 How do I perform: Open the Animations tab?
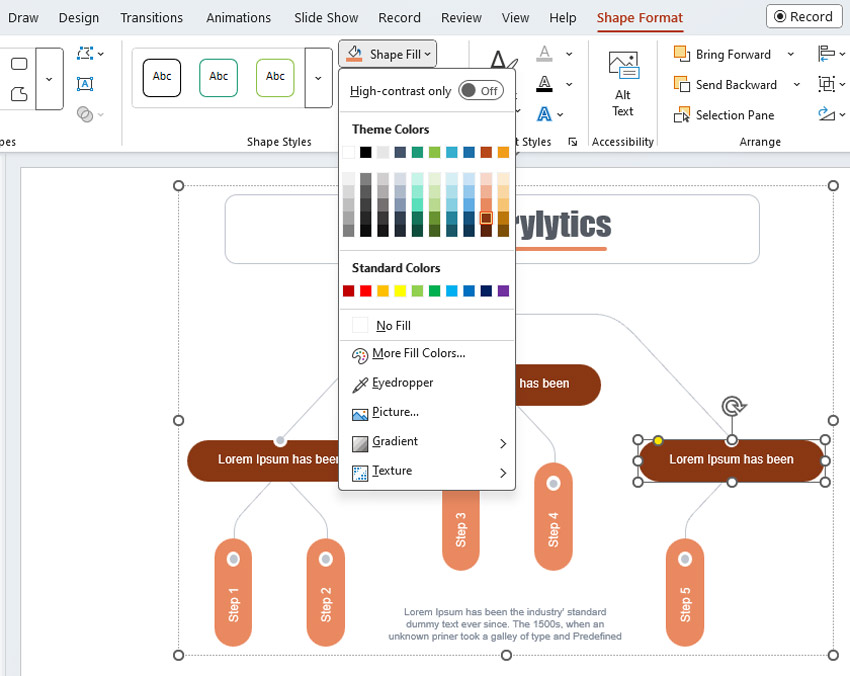(238, 17)
